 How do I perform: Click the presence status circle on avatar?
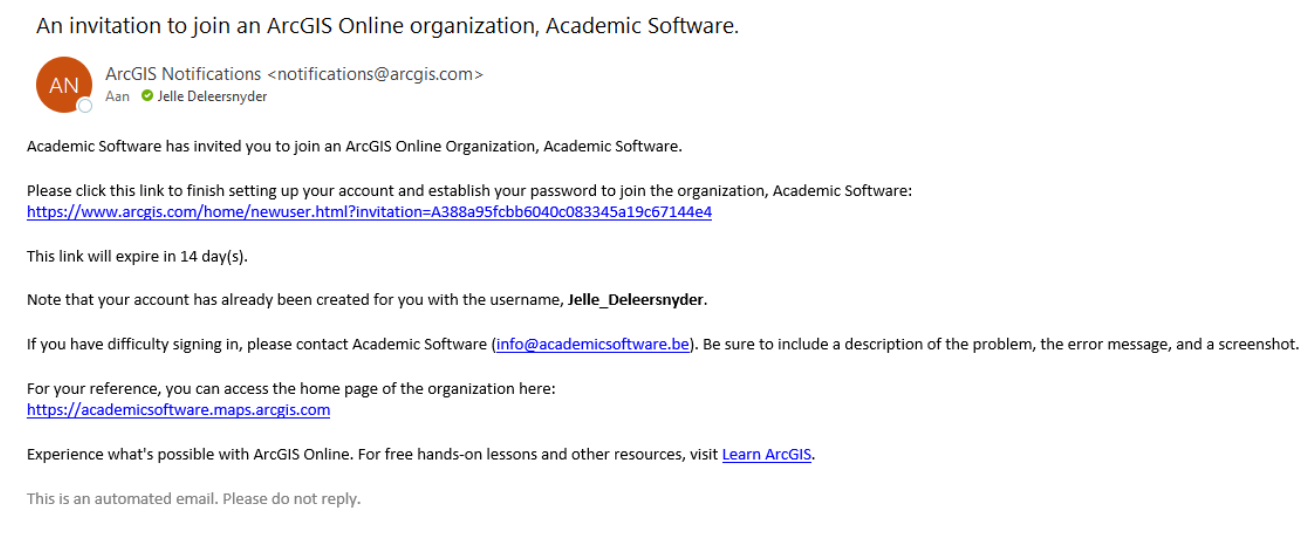pos(85,105)
